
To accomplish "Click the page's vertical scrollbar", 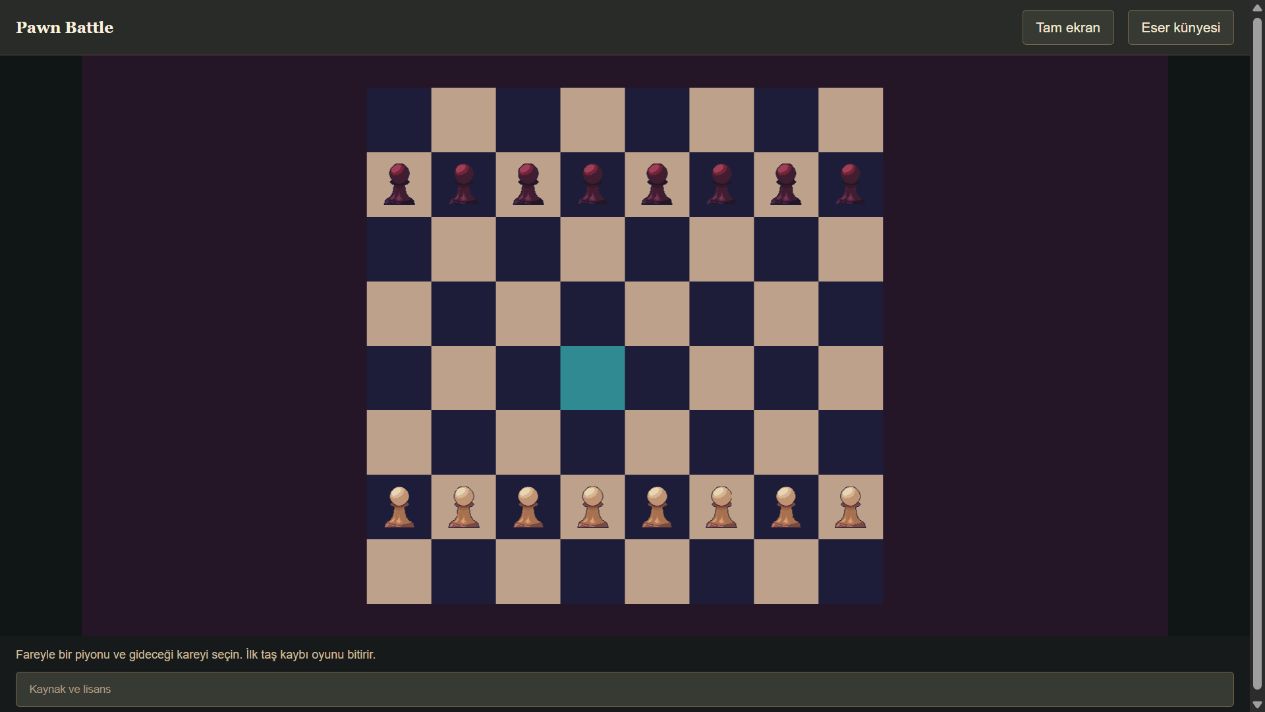I will (1257, 356).
